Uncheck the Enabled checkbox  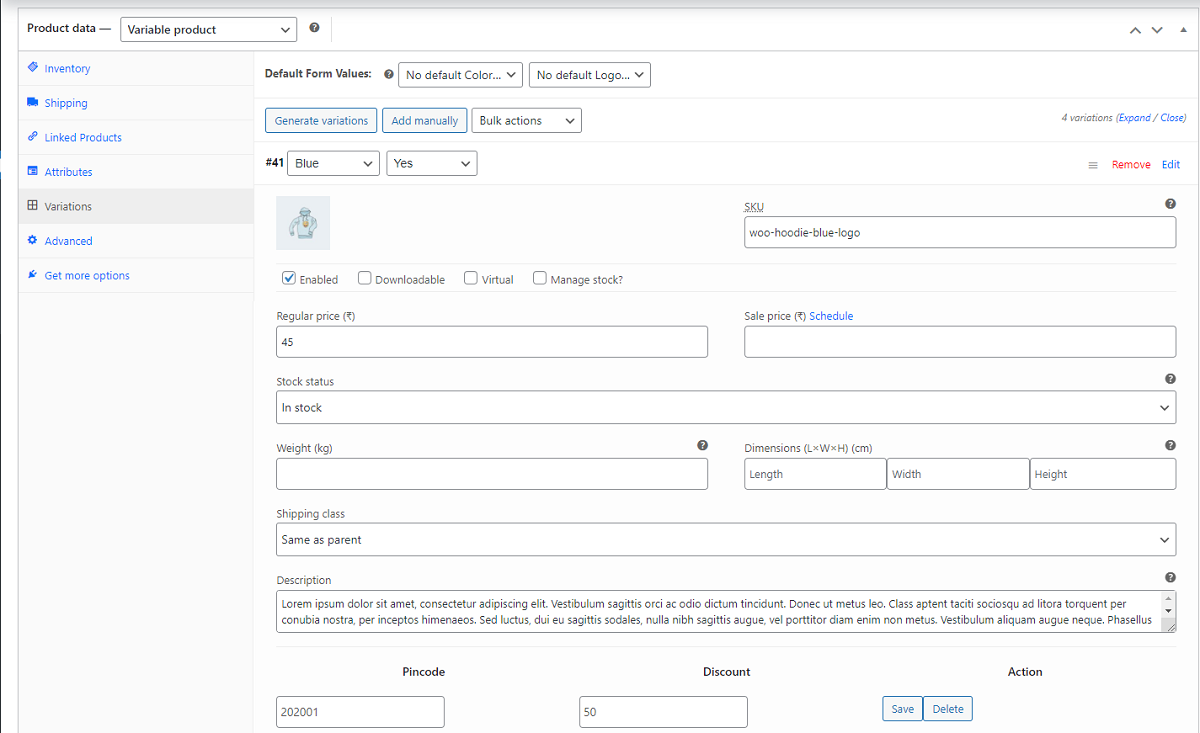click(288, 278)
